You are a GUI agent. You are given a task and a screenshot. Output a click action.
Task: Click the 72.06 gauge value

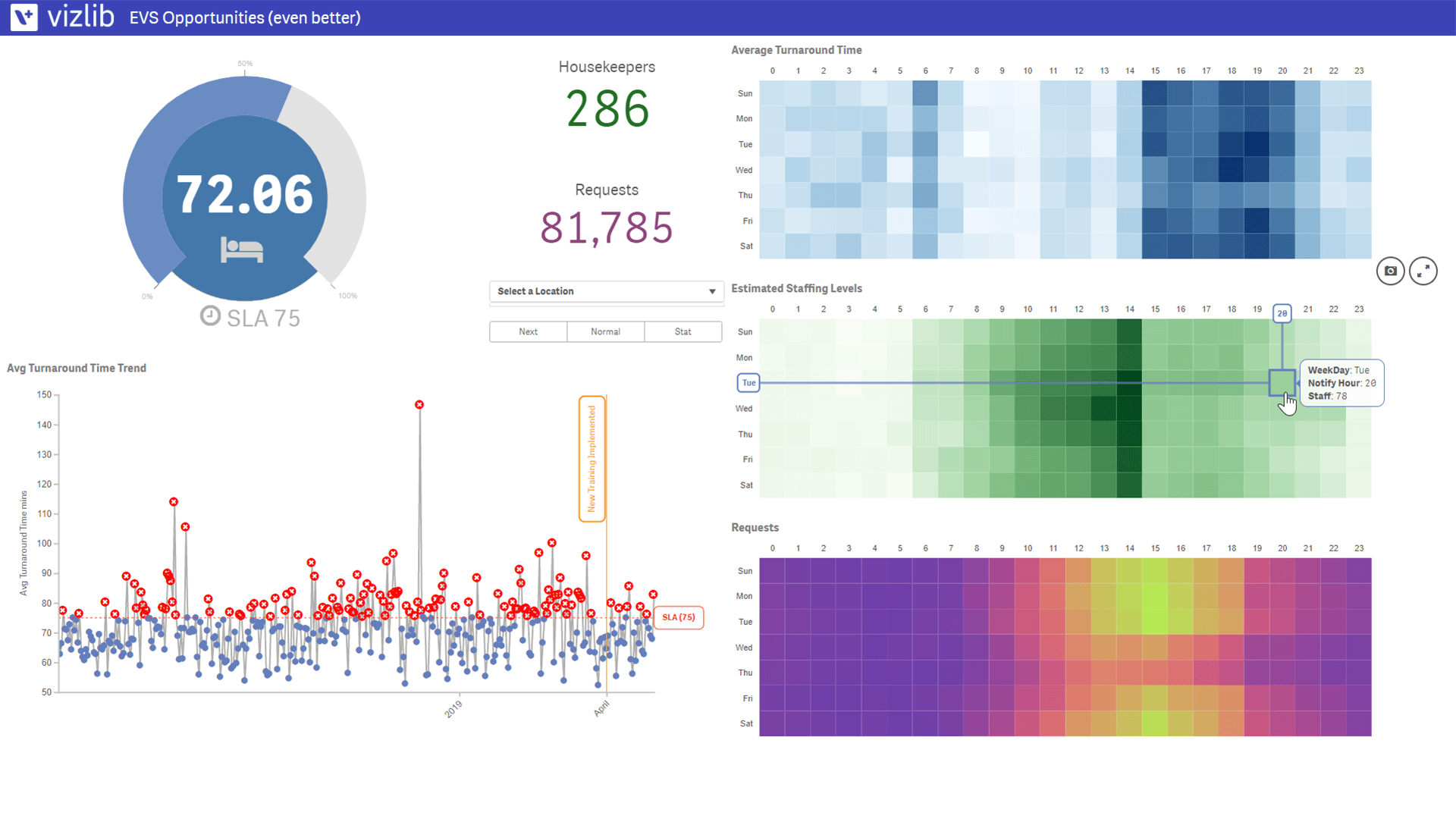pyautogui.click(x=245, y=194)
